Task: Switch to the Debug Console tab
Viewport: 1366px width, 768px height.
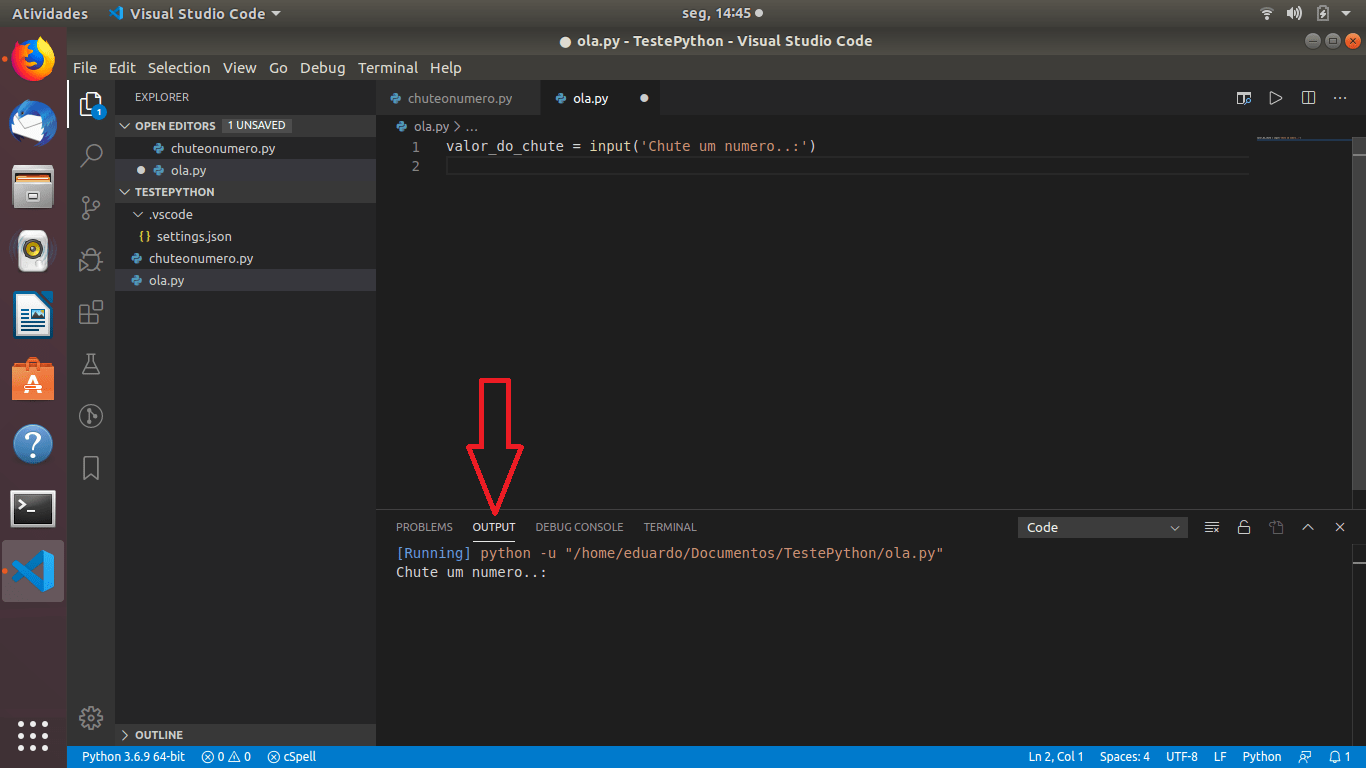Action: 579,527
